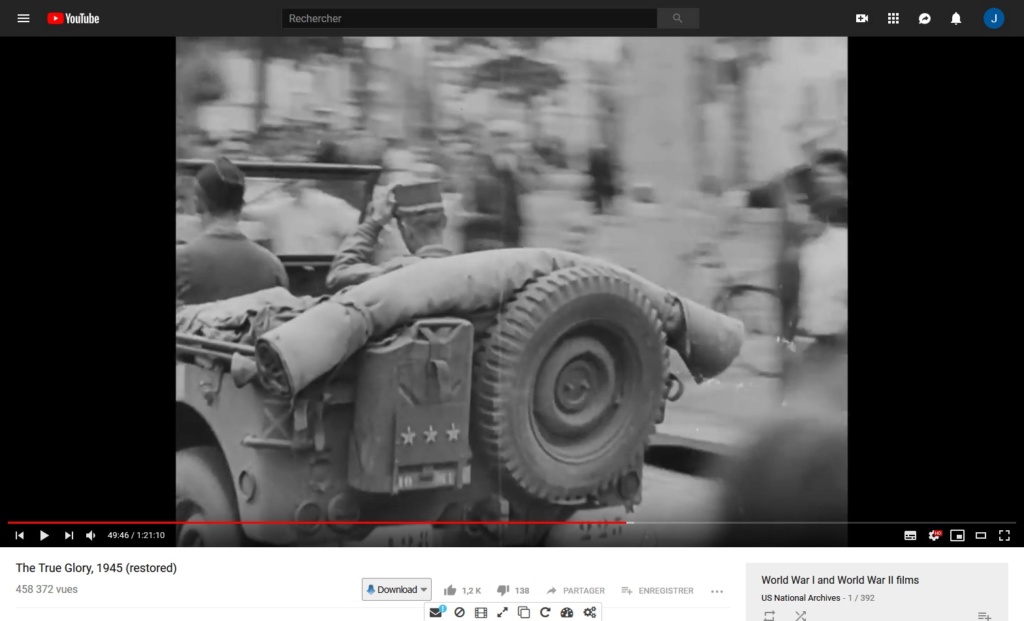The height and width of the screenshot is (621, 1024).
Task: Click the magnifier search button
Action: click(678, 18)
